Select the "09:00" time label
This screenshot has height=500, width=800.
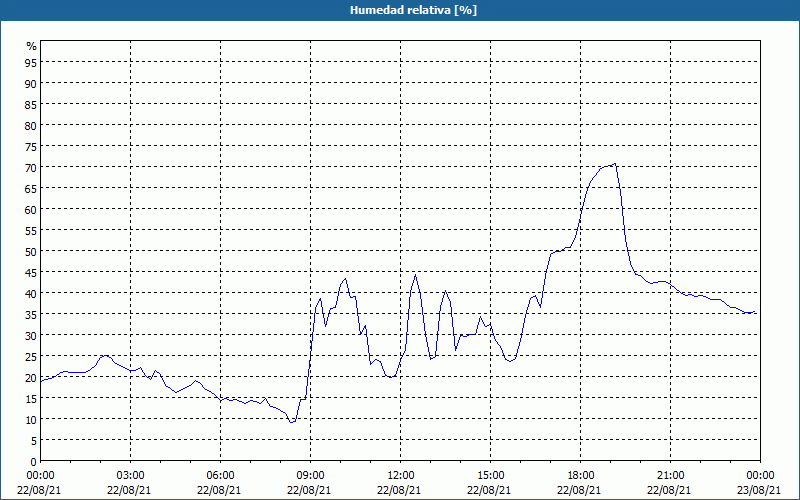coord(310,476)
